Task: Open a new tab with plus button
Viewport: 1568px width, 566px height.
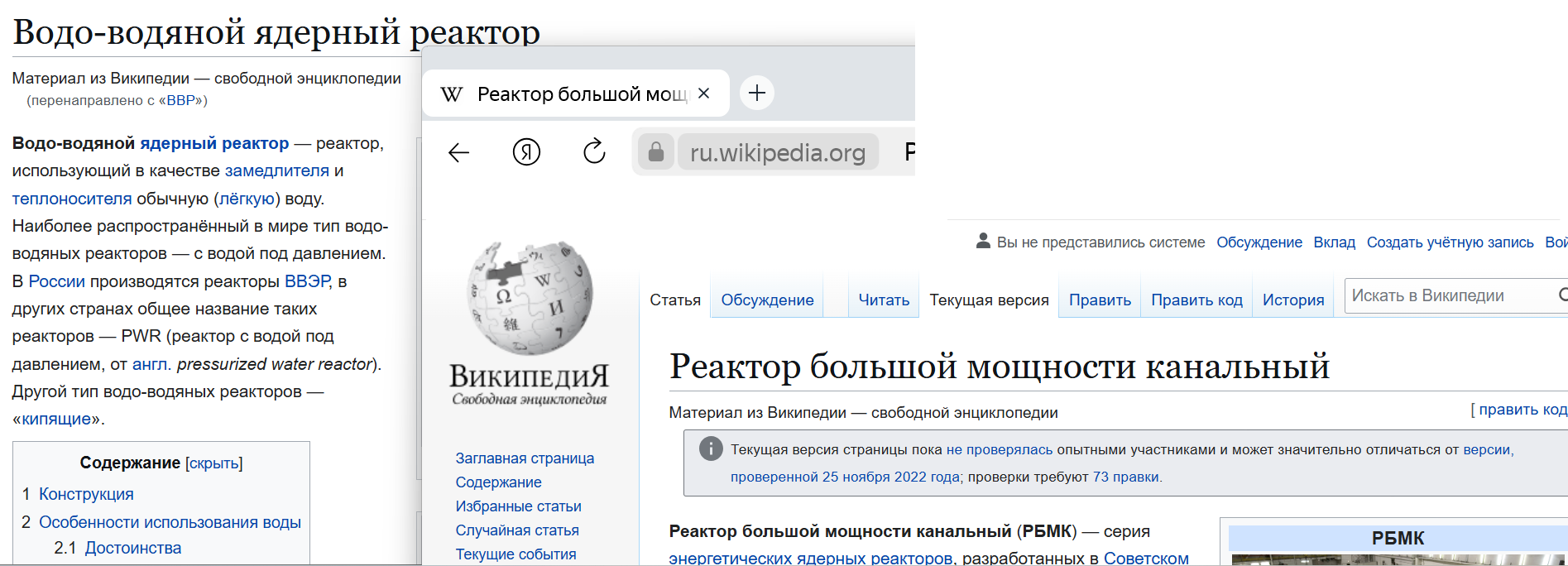Action: click(x=756, y=94)
